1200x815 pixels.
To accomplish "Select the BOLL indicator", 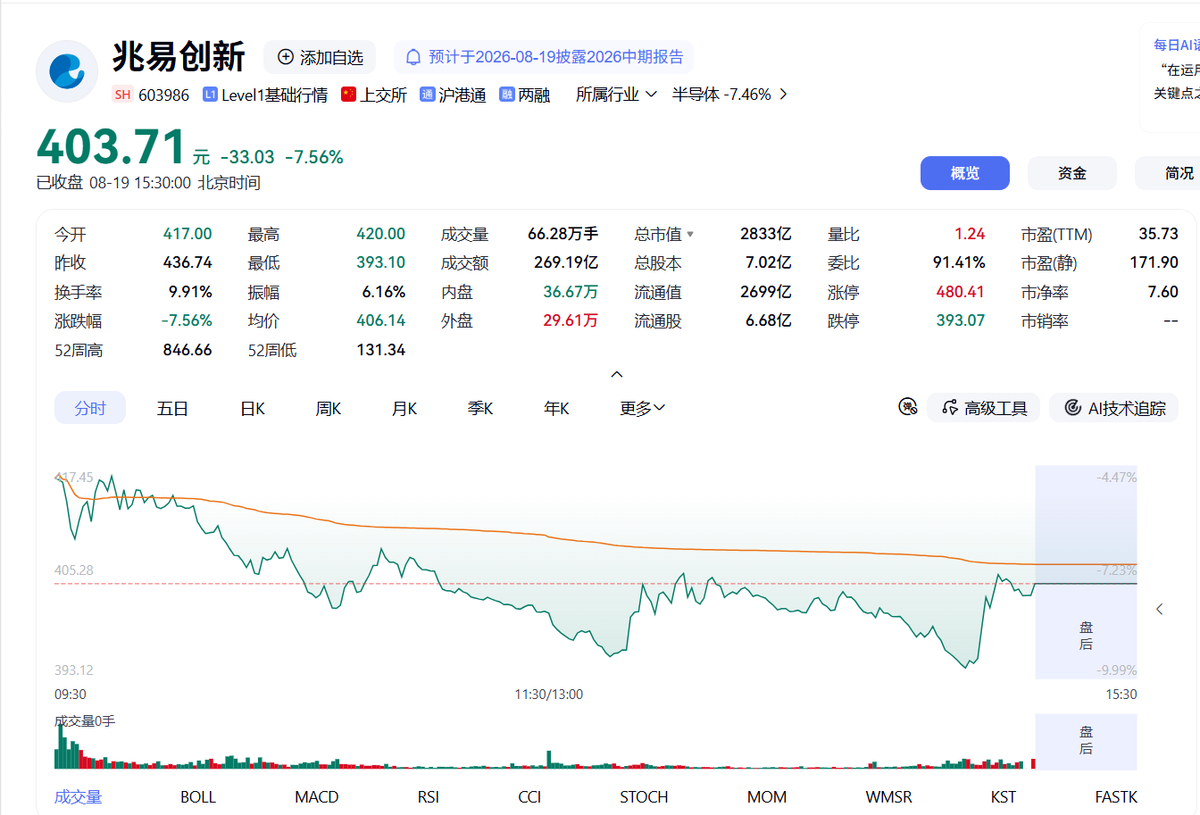I will pos(198,797).
